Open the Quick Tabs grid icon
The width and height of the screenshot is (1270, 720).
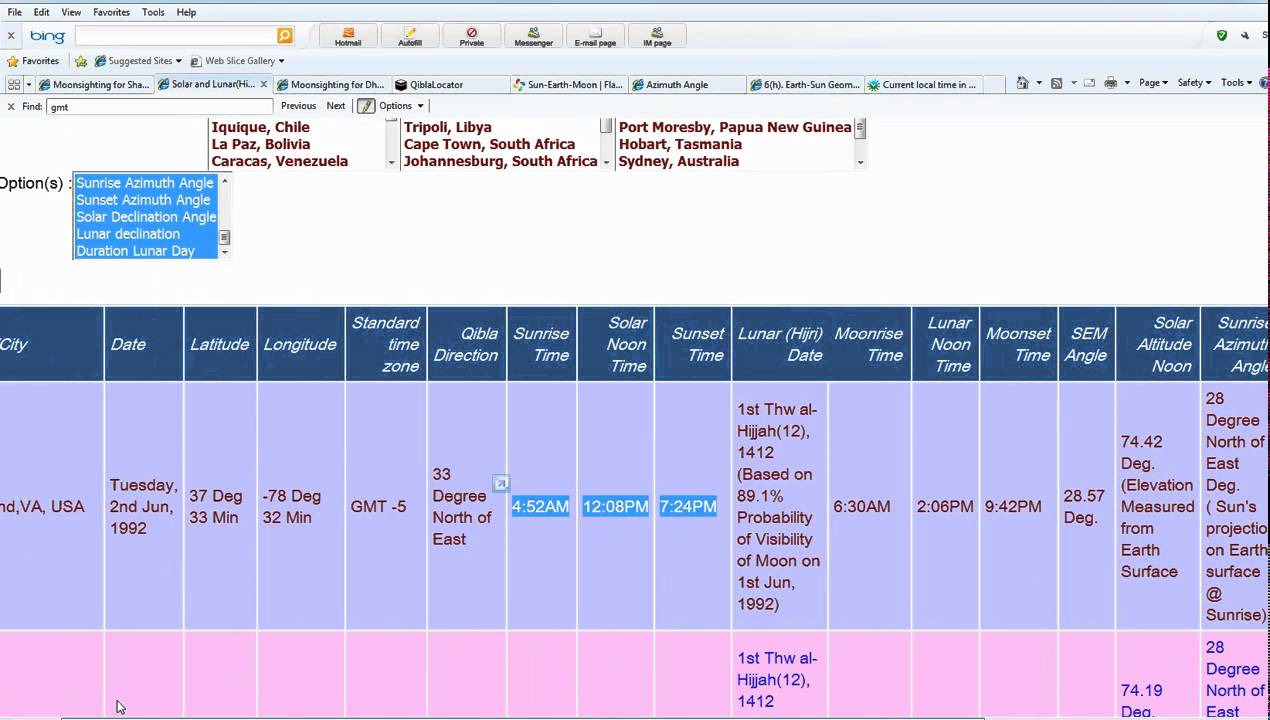point(14,85)
